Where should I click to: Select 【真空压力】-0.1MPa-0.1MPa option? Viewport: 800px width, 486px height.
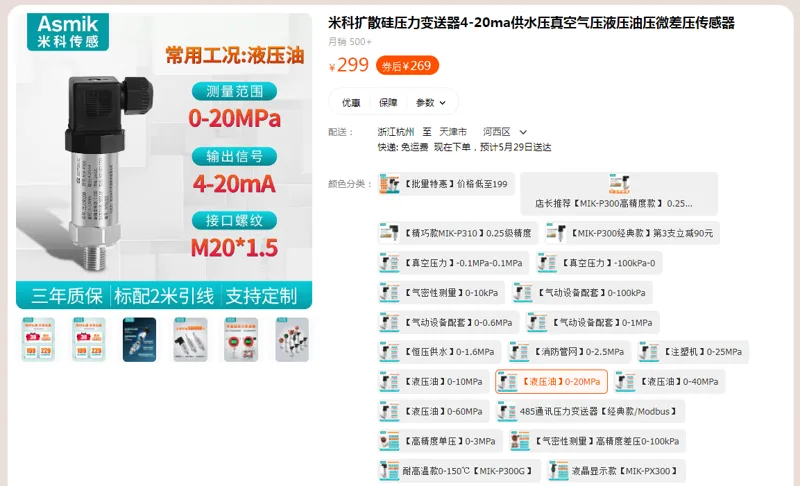coord(453,263)
